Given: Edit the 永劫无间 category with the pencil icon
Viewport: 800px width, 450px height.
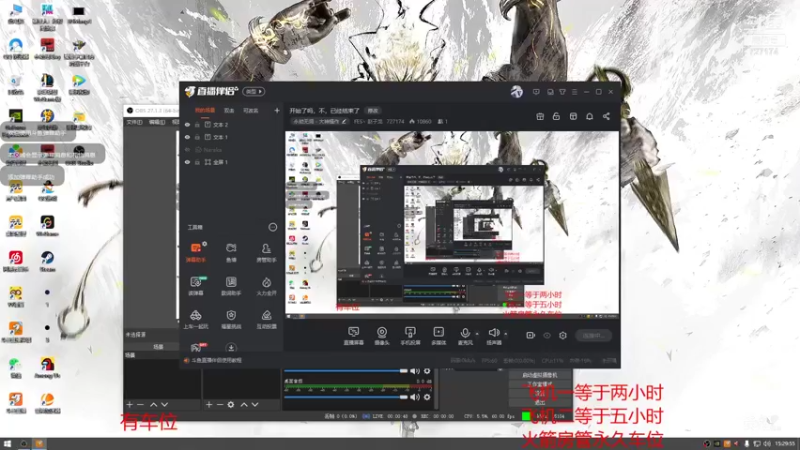Looking at the screenshot, I should click(x=344, y=121).
